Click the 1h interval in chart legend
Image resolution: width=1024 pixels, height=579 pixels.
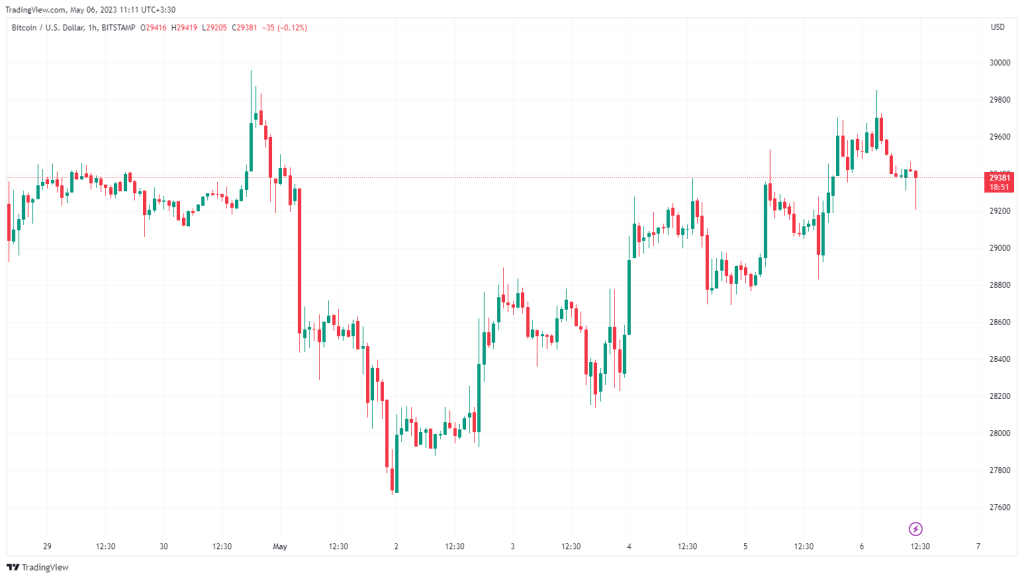pos(93,27)
